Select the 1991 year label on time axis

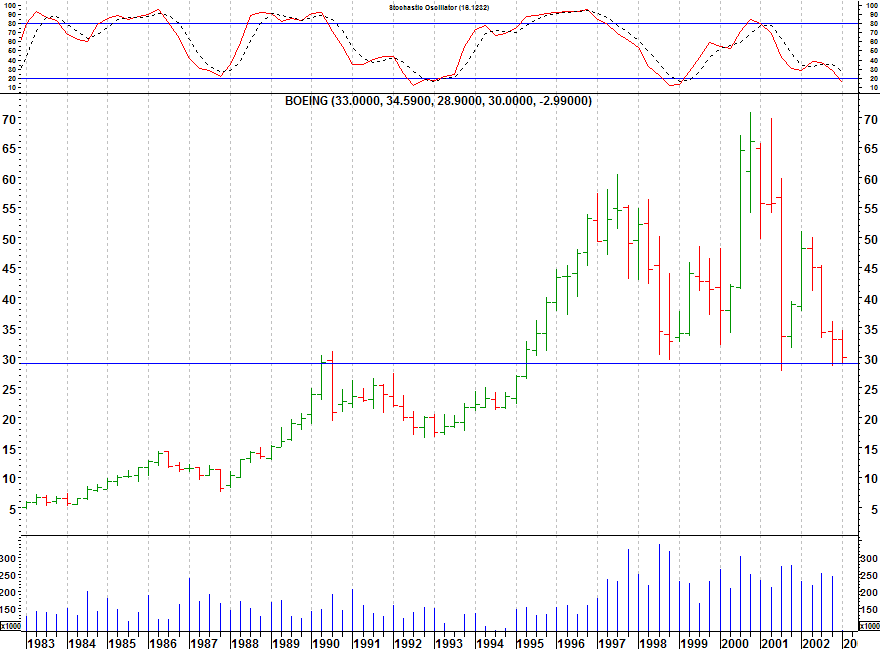368,643
